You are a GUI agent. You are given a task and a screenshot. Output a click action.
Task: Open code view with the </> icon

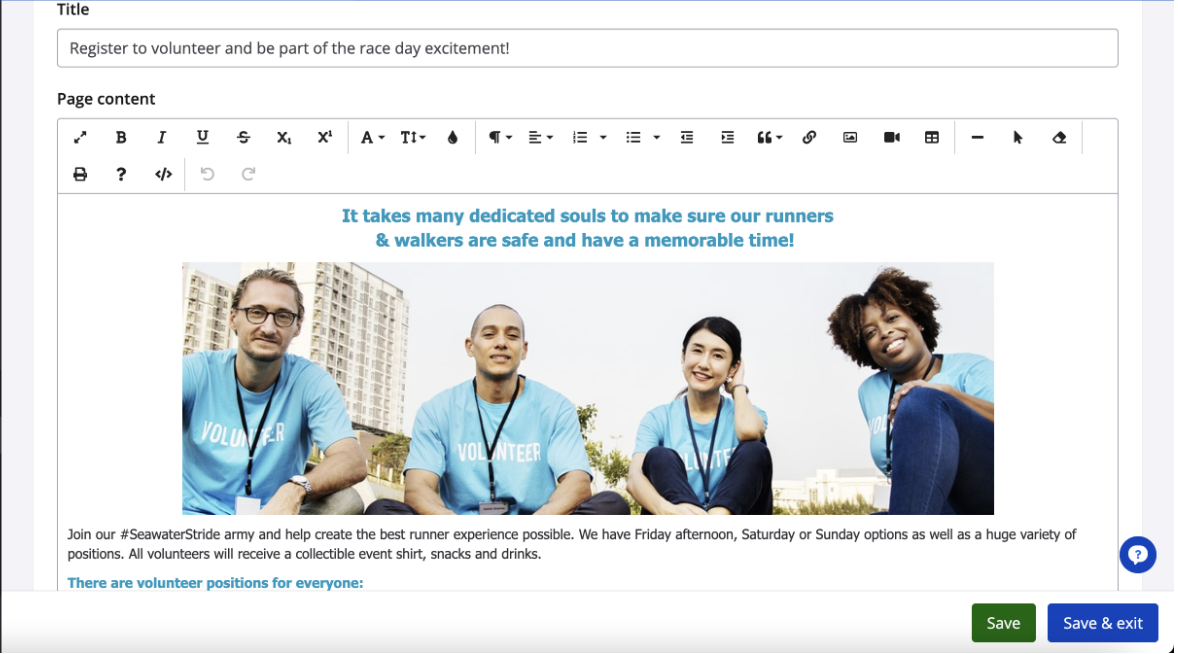[163, 174]
